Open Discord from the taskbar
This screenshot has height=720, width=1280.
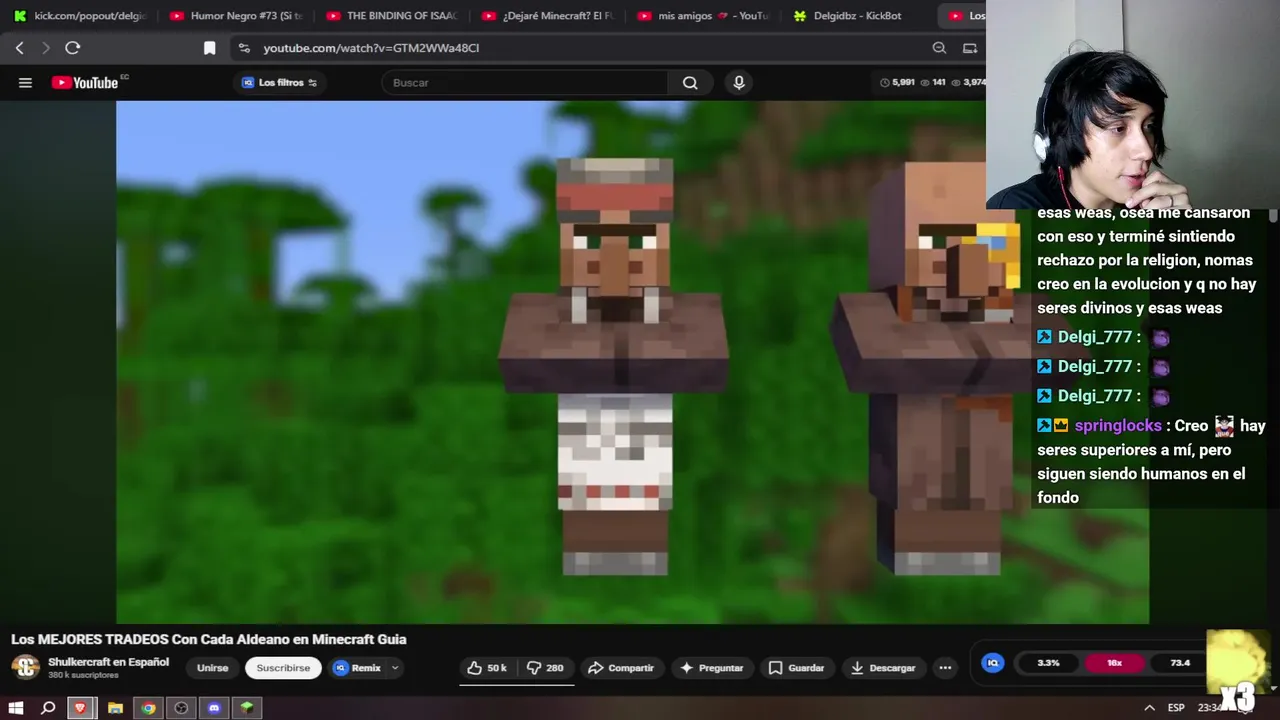pos(214,708)
